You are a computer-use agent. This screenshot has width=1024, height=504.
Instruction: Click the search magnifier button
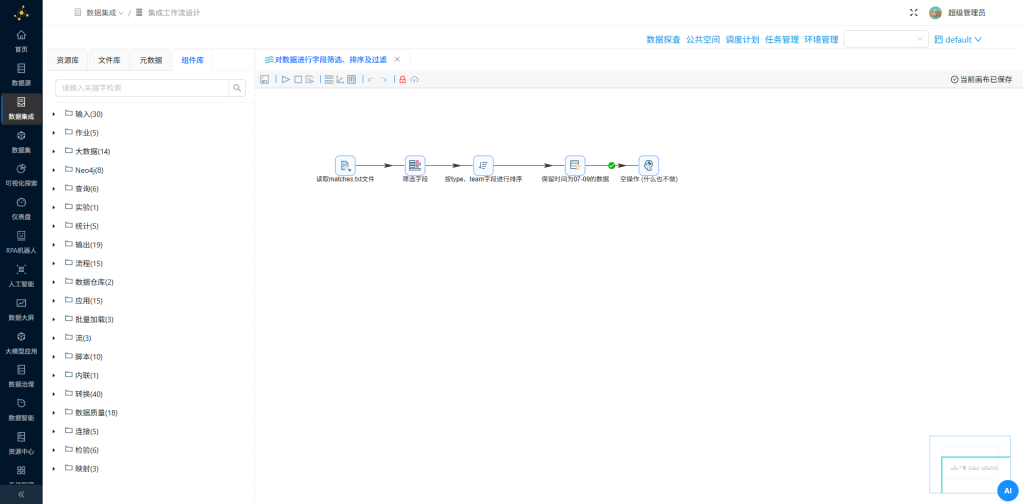pos(237,87)
